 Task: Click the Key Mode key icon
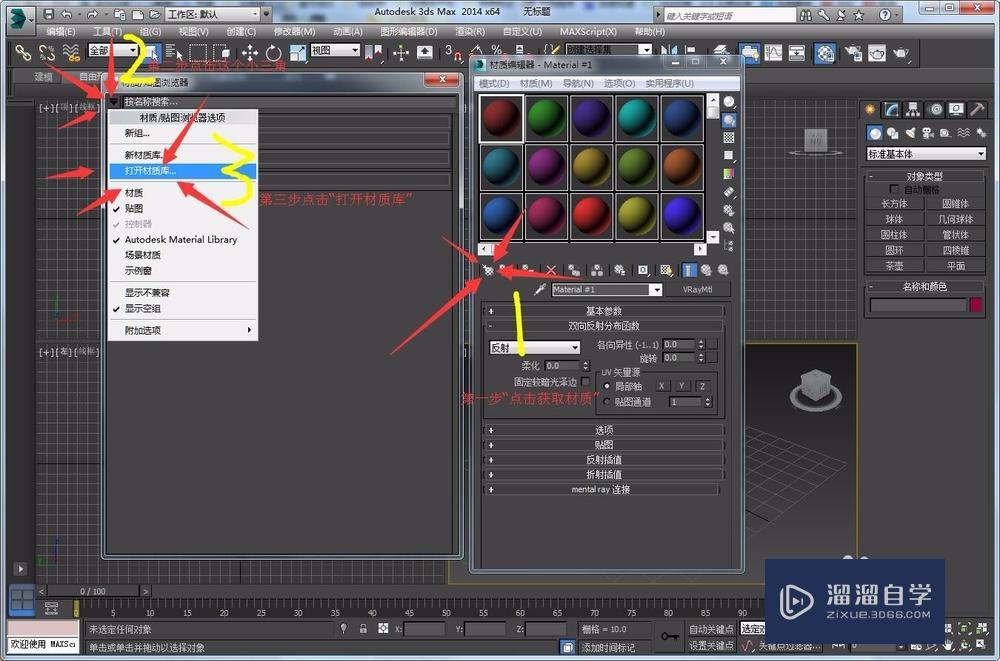[670, 636]
